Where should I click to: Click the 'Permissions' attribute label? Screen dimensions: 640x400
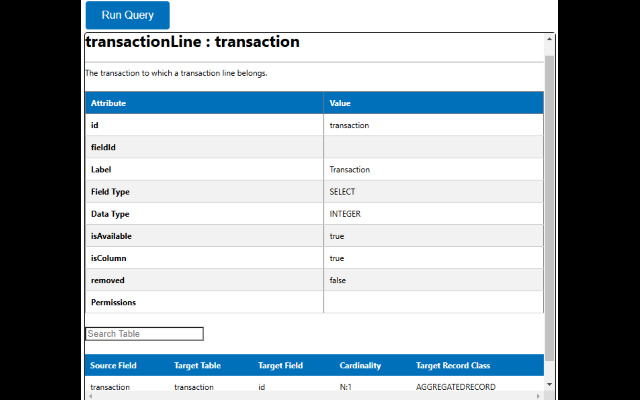pos(113,302)
